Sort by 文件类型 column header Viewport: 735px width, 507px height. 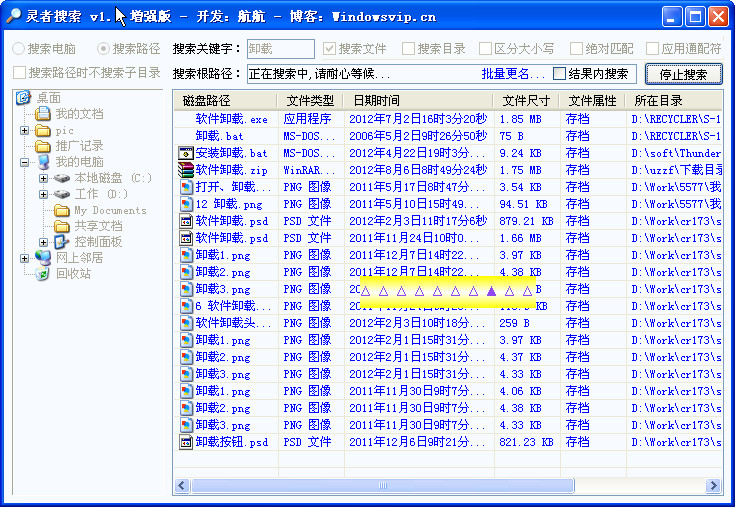tap(310, 100)
